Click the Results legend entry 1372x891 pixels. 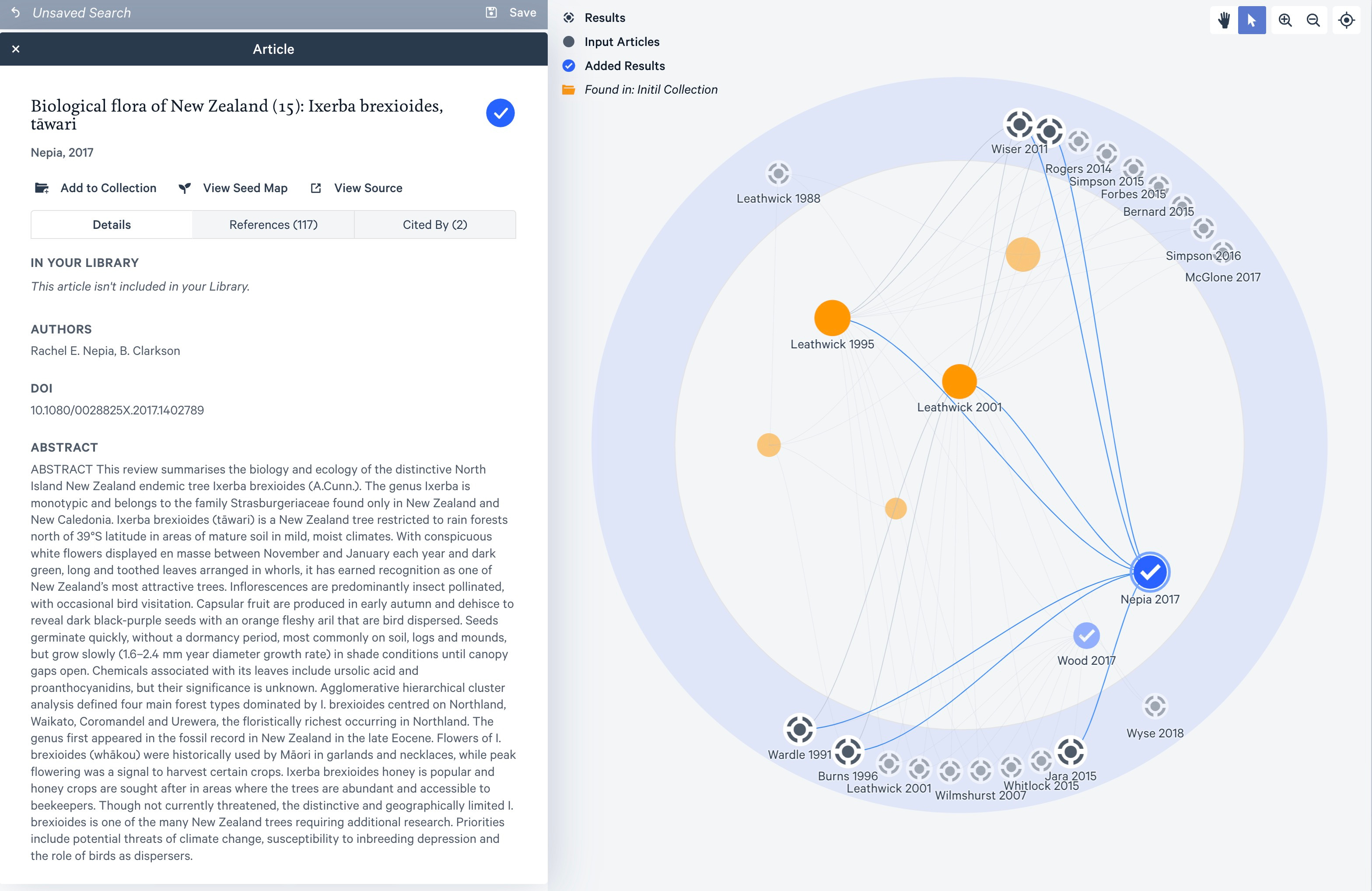point(594,18)
